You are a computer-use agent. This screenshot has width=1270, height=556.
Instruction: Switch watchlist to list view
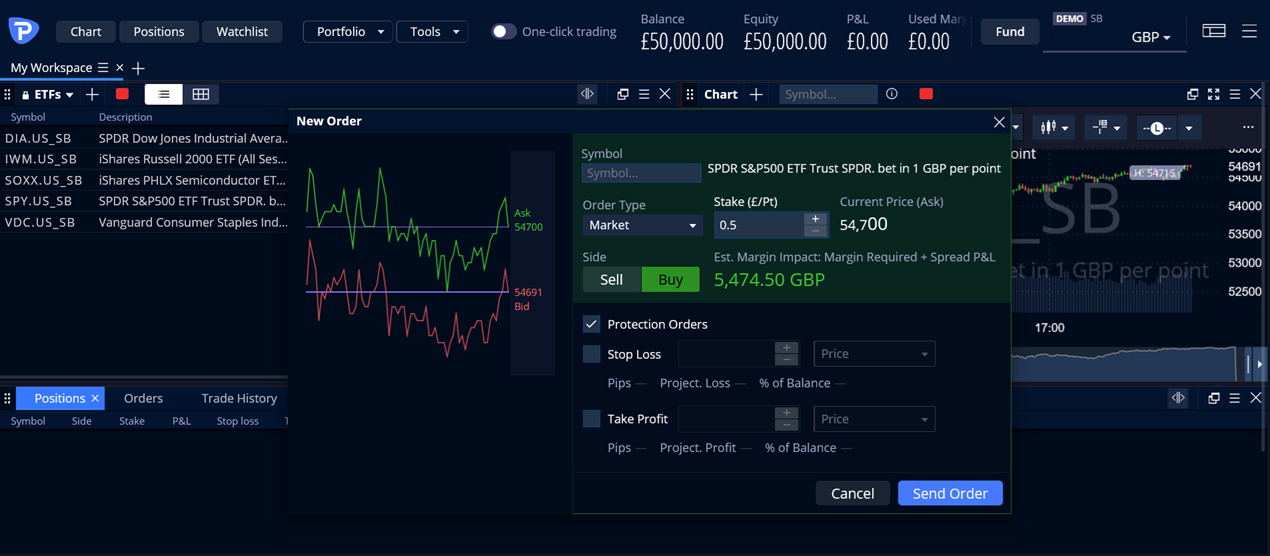coord(164,94)
